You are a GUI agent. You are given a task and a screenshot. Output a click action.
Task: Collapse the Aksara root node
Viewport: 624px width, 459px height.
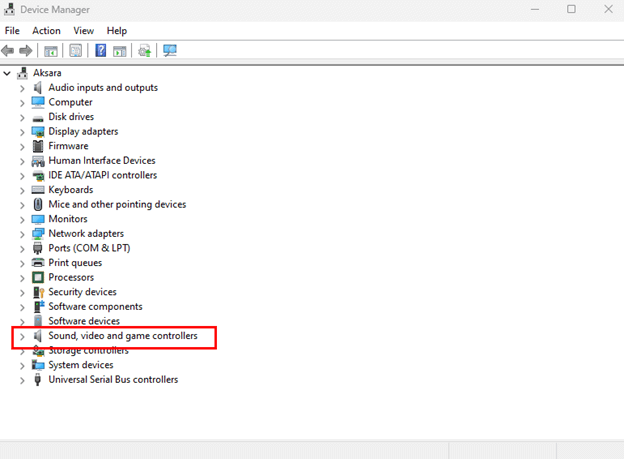pyautogui.click(x=8, y=74)
